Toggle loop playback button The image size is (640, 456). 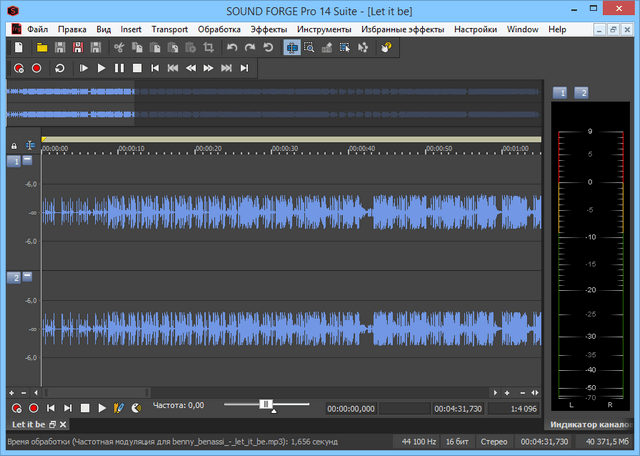click(60, 68)
